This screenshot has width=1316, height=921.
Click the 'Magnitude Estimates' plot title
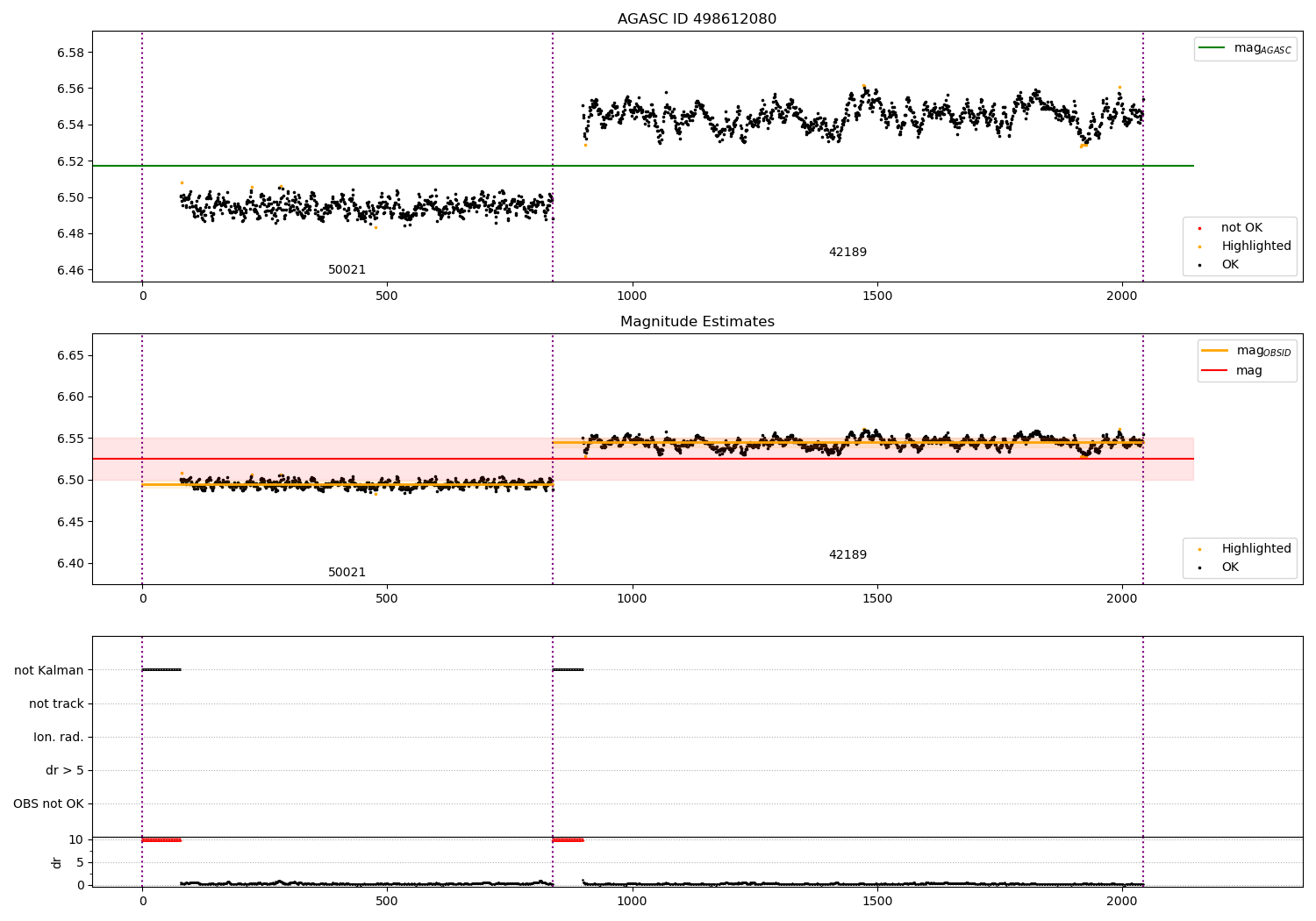[697, 322]
